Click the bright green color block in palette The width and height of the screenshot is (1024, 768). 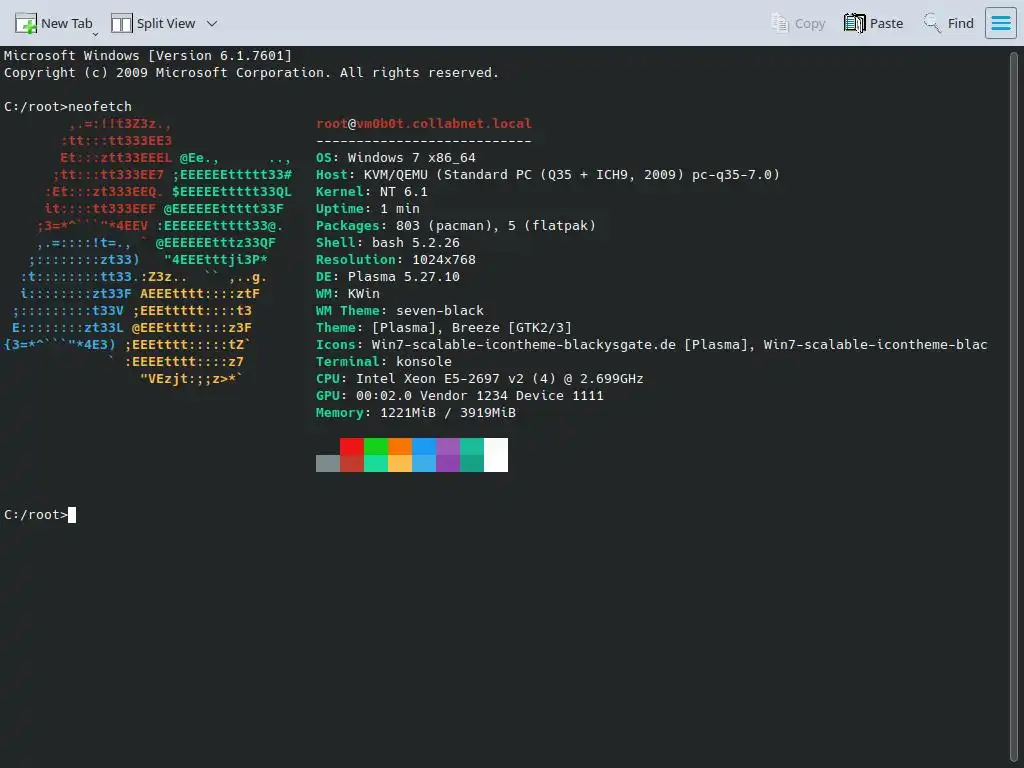click(376, 446)
